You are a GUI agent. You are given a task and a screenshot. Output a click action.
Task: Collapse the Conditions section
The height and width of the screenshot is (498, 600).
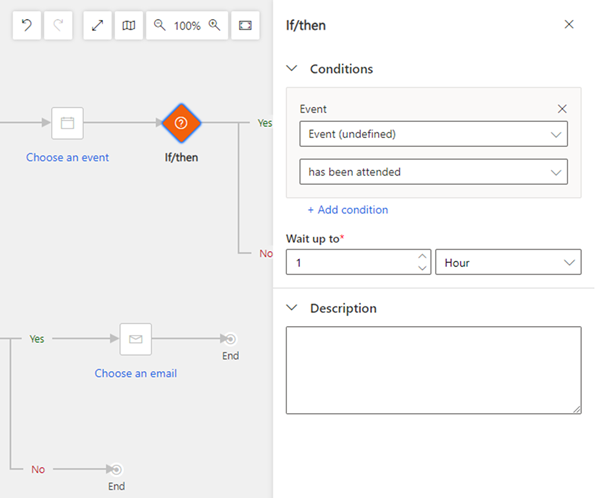[292, 69]
